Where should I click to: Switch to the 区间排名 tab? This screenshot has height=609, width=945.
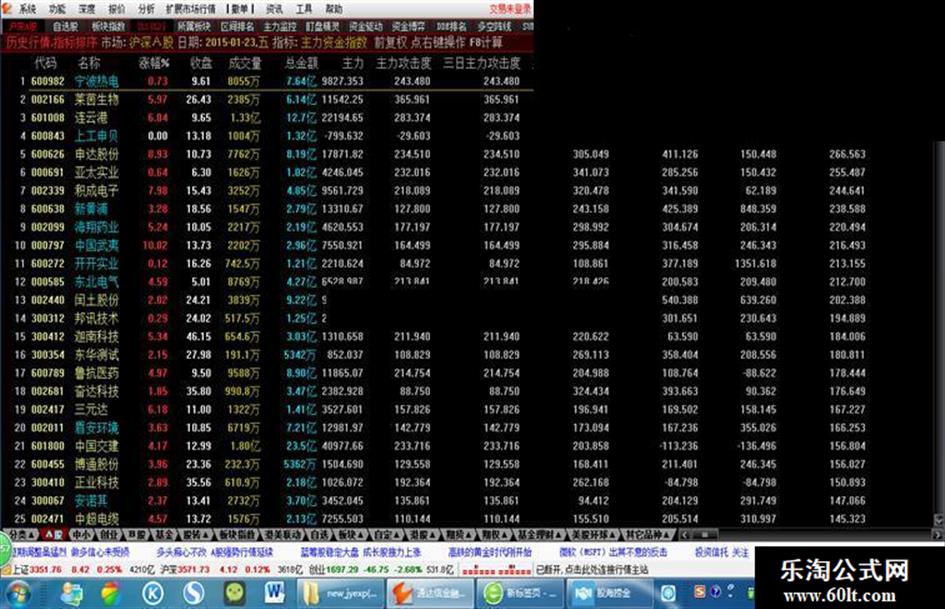237,27
